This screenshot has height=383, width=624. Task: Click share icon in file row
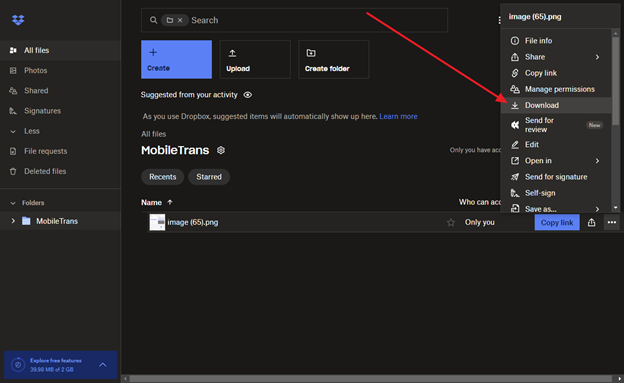(591, 223)
